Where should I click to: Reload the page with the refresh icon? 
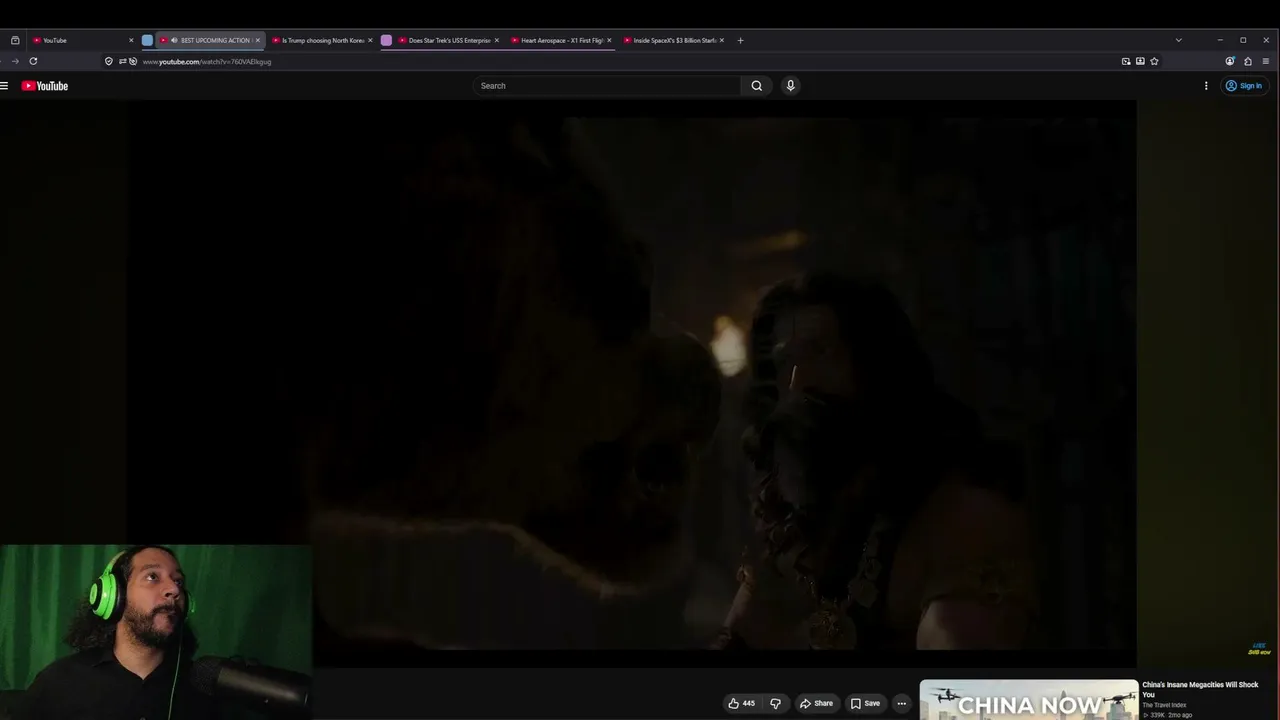33,61
